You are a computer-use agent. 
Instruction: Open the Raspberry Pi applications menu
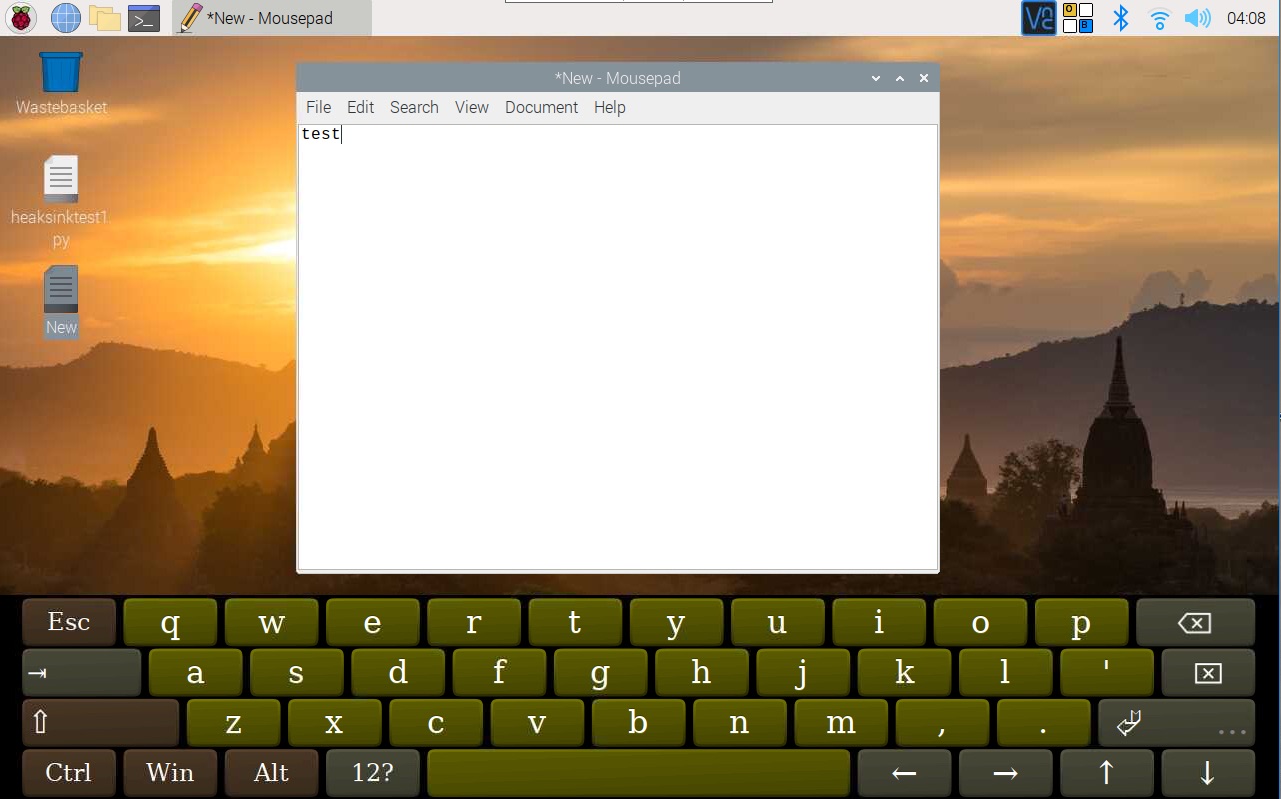(x=21, y=18)
